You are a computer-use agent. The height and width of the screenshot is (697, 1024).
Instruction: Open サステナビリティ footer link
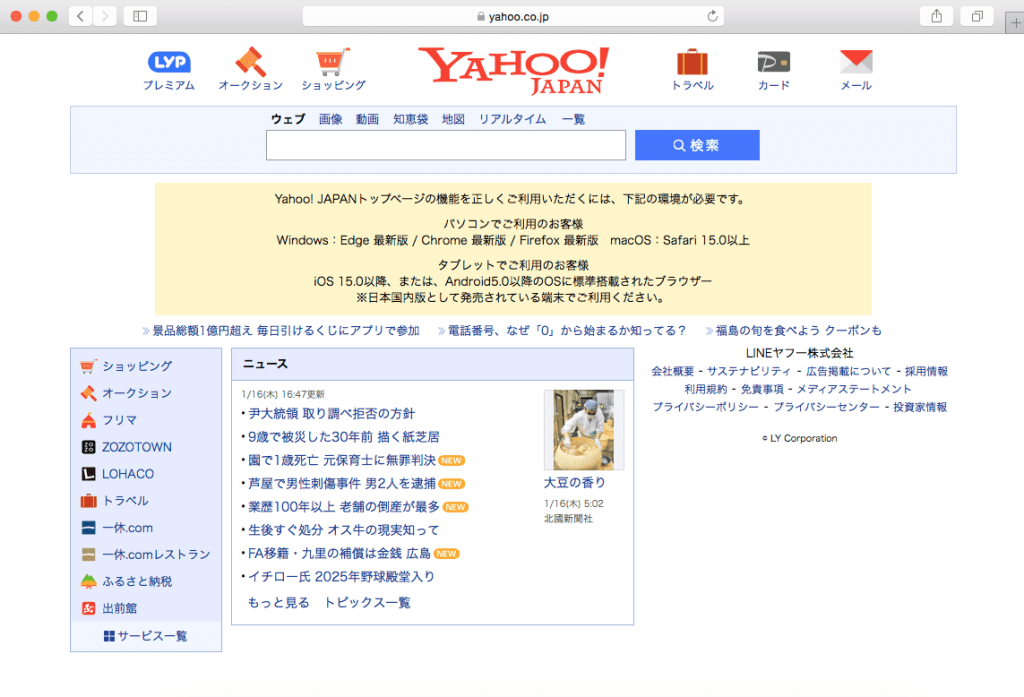[x=748, y=371]
